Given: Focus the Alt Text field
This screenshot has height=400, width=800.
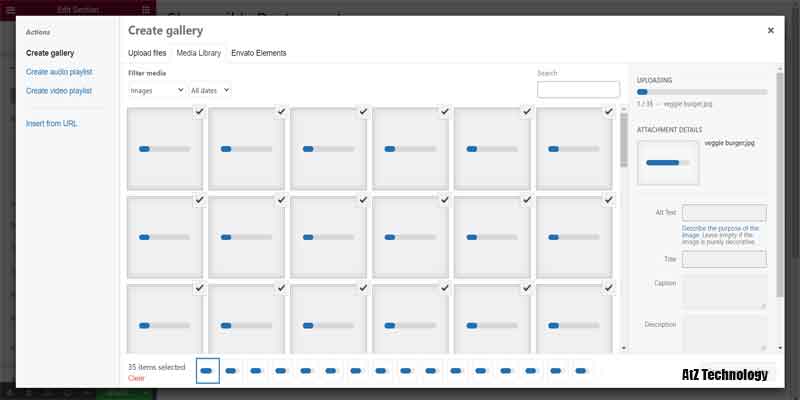Looking at the screenshot, I should point(723,213).
